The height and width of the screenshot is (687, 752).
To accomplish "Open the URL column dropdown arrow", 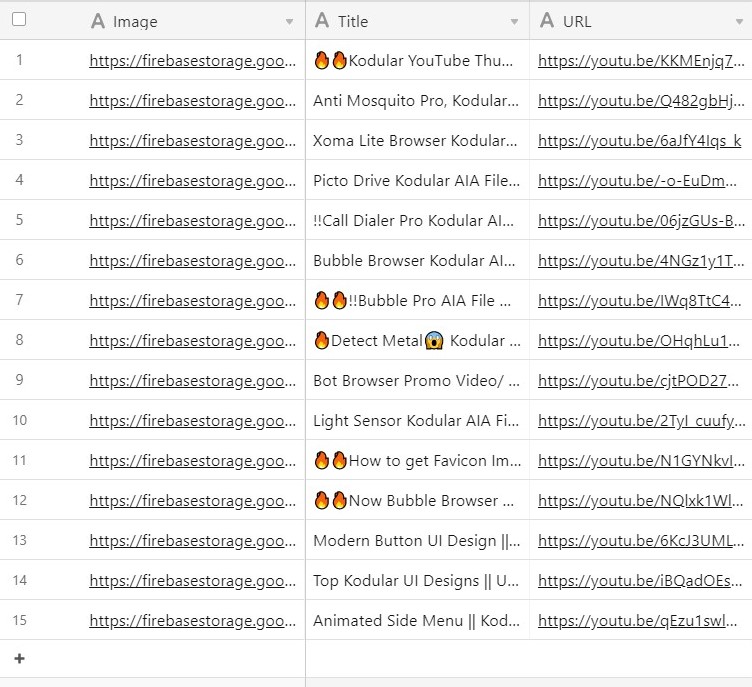I will (739, 22).
